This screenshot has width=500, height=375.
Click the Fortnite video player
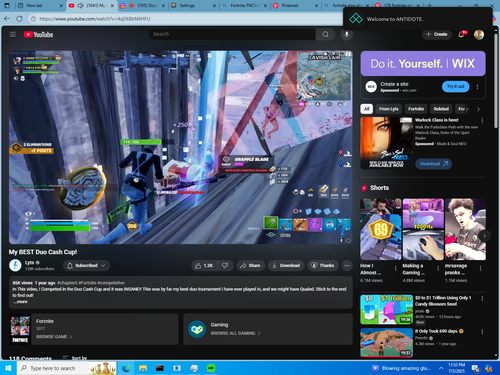tap(181, 147)
